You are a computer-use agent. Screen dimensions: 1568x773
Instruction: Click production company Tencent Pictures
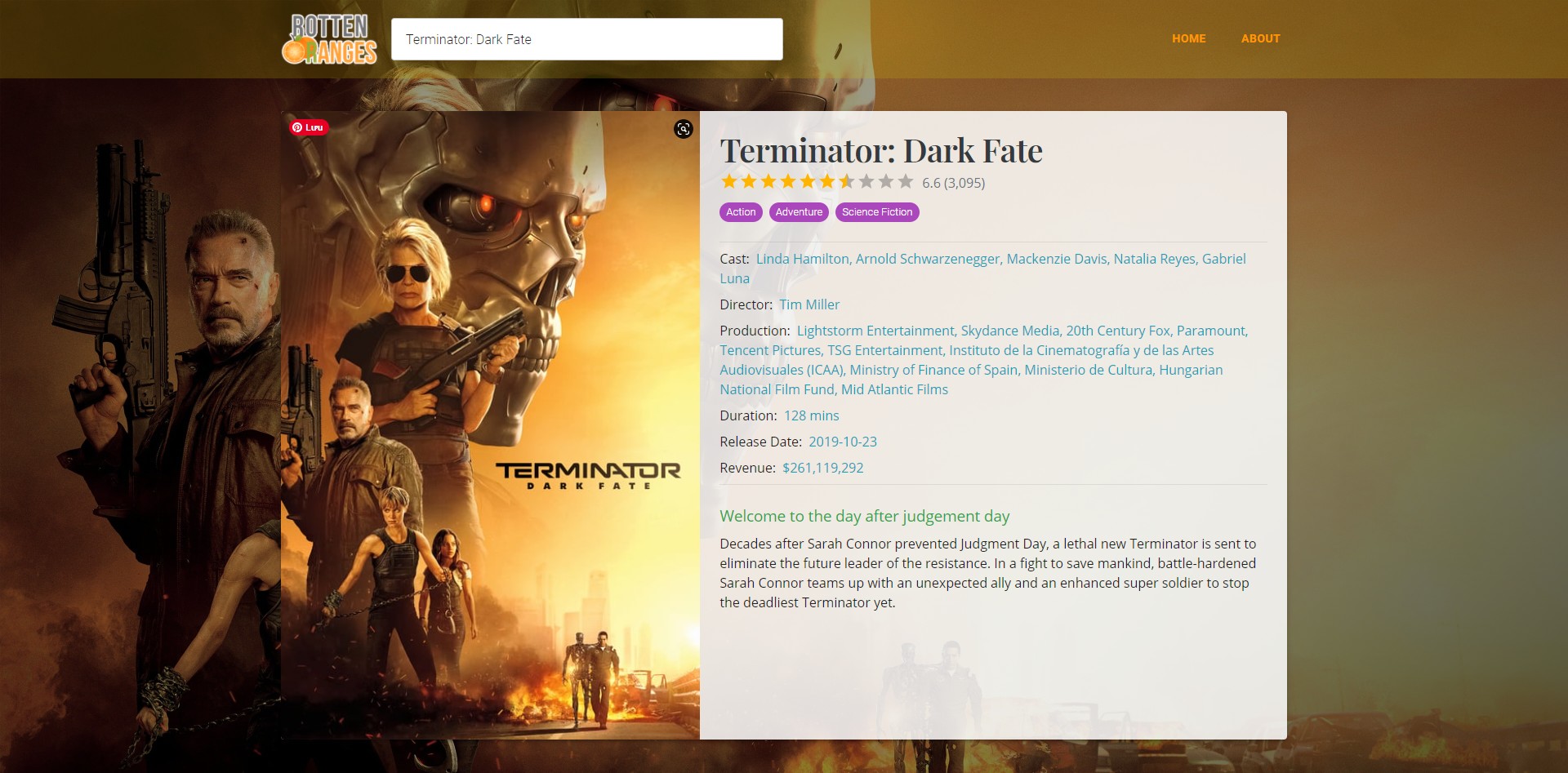pos(770,350)
